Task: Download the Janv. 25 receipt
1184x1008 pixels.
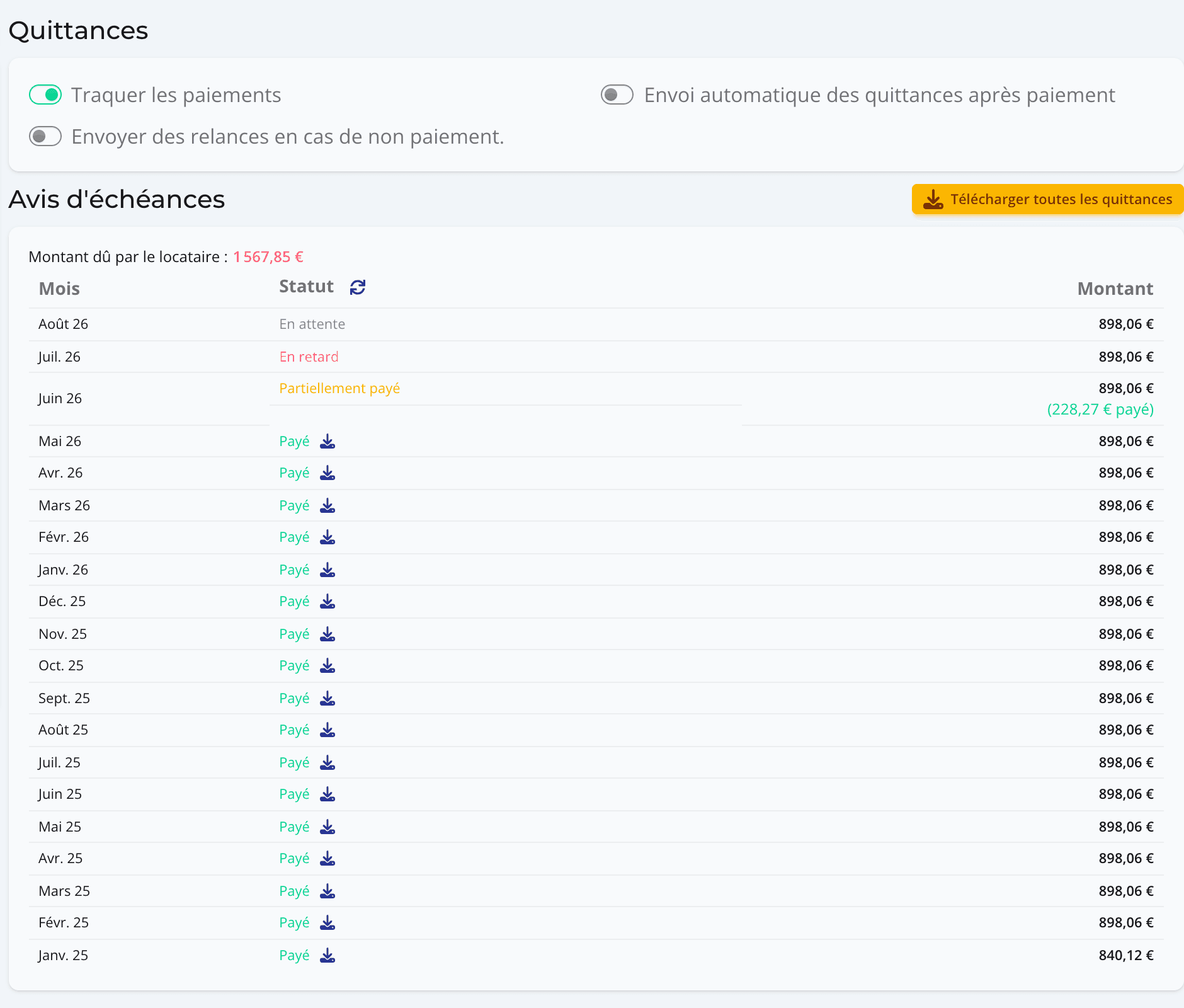Action: 327,956
